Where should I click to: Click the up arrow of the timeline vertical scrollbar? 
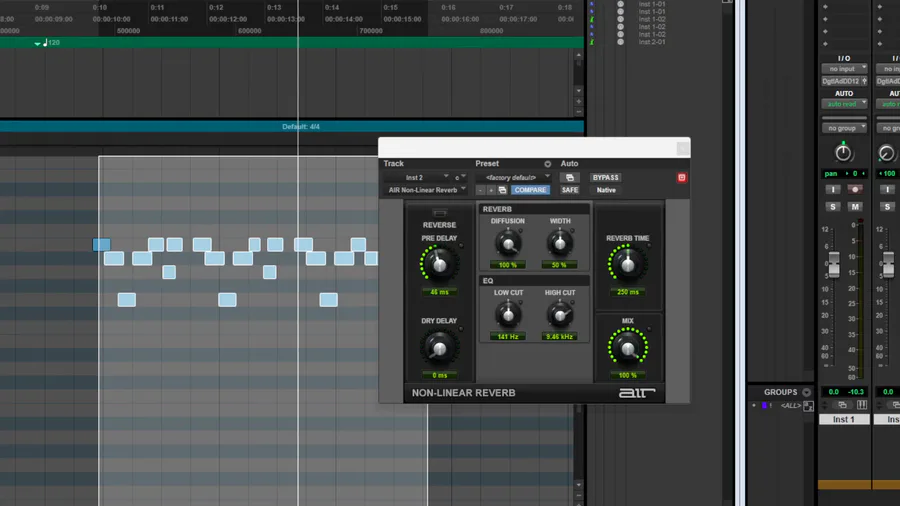click(x=579, y=55)
